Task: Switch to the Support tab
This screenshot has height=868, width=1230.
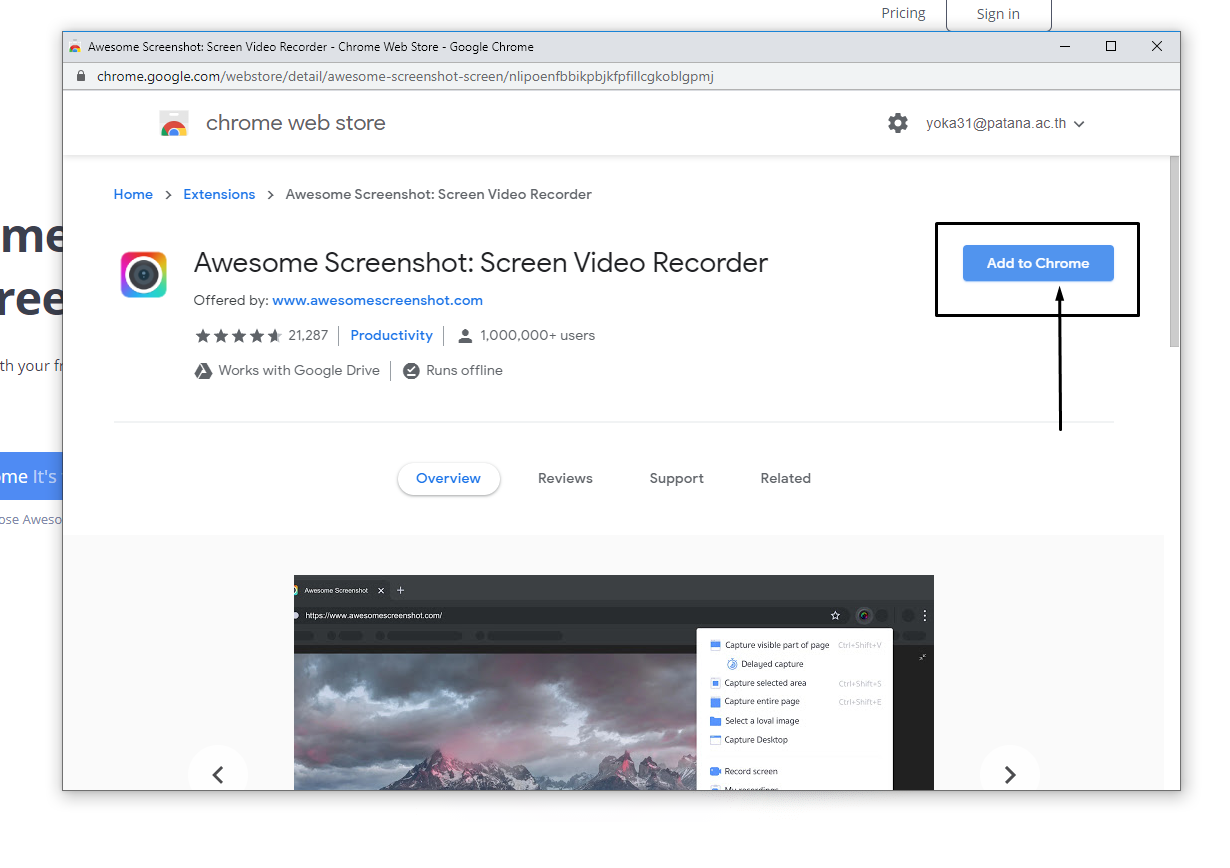Action: tap(676, 478)
